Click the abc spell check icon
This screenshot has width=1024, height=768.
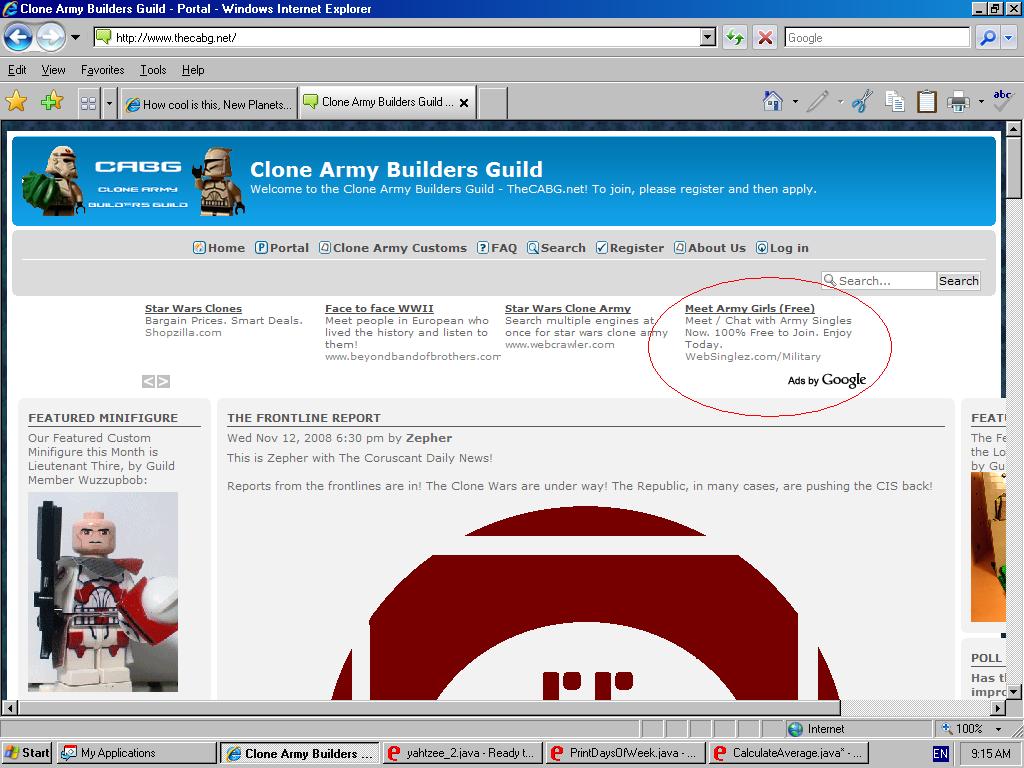(1002, 101)
